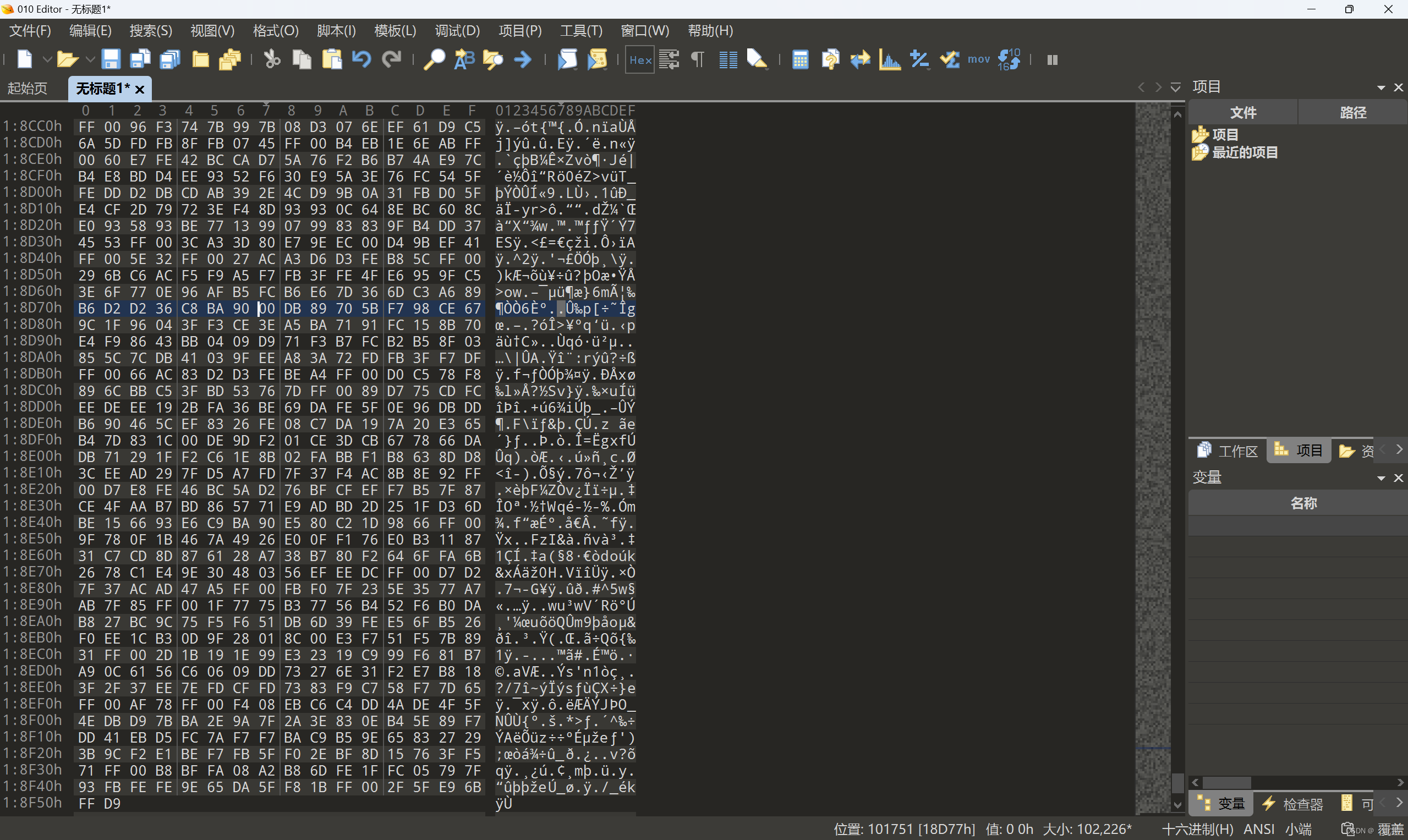Expand the New file dropdown arrow
This screenshot has width=1408, height=840.
[47, 59]
